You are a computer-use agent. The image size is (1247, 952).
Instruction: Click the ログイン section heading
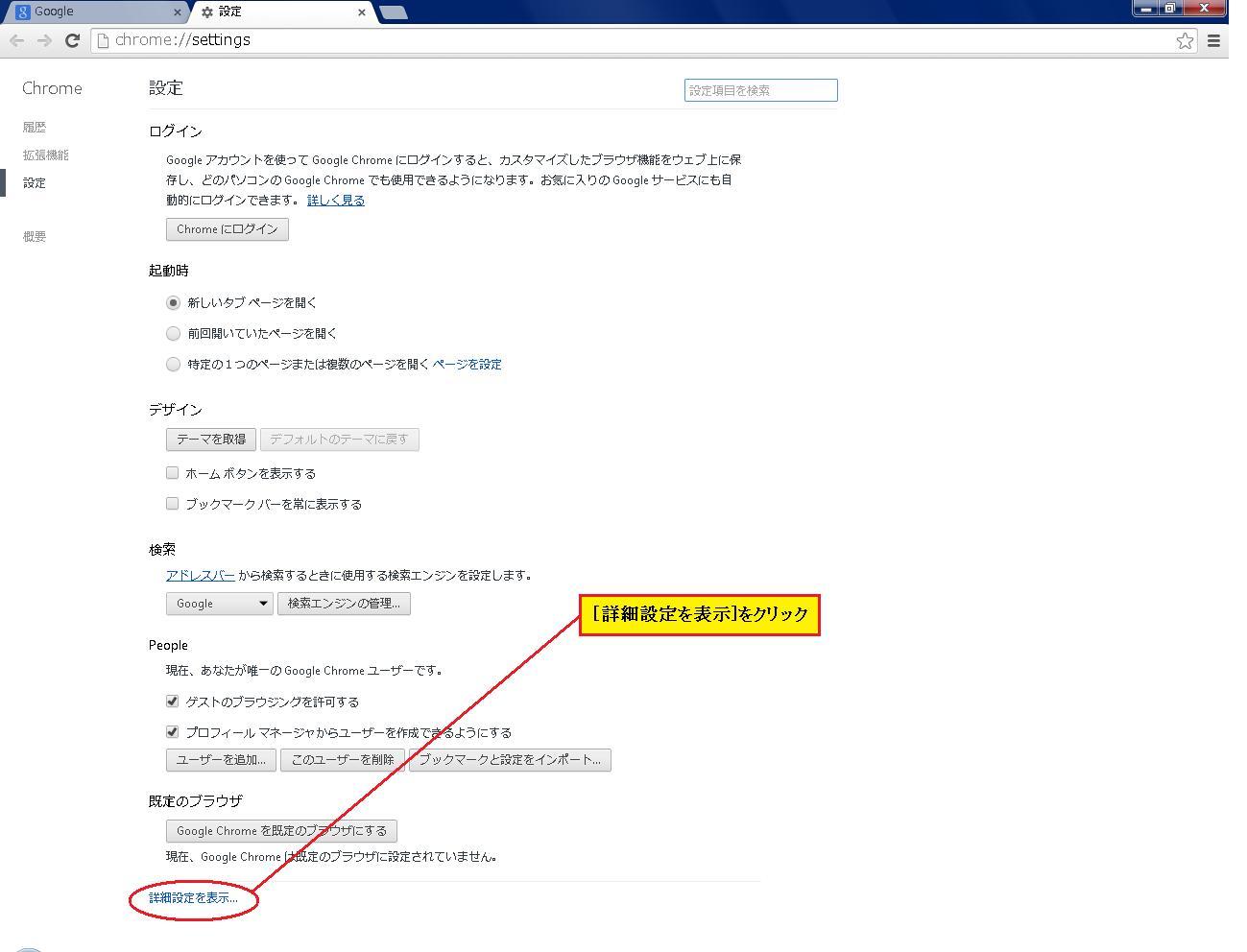(x=176, y=131)
